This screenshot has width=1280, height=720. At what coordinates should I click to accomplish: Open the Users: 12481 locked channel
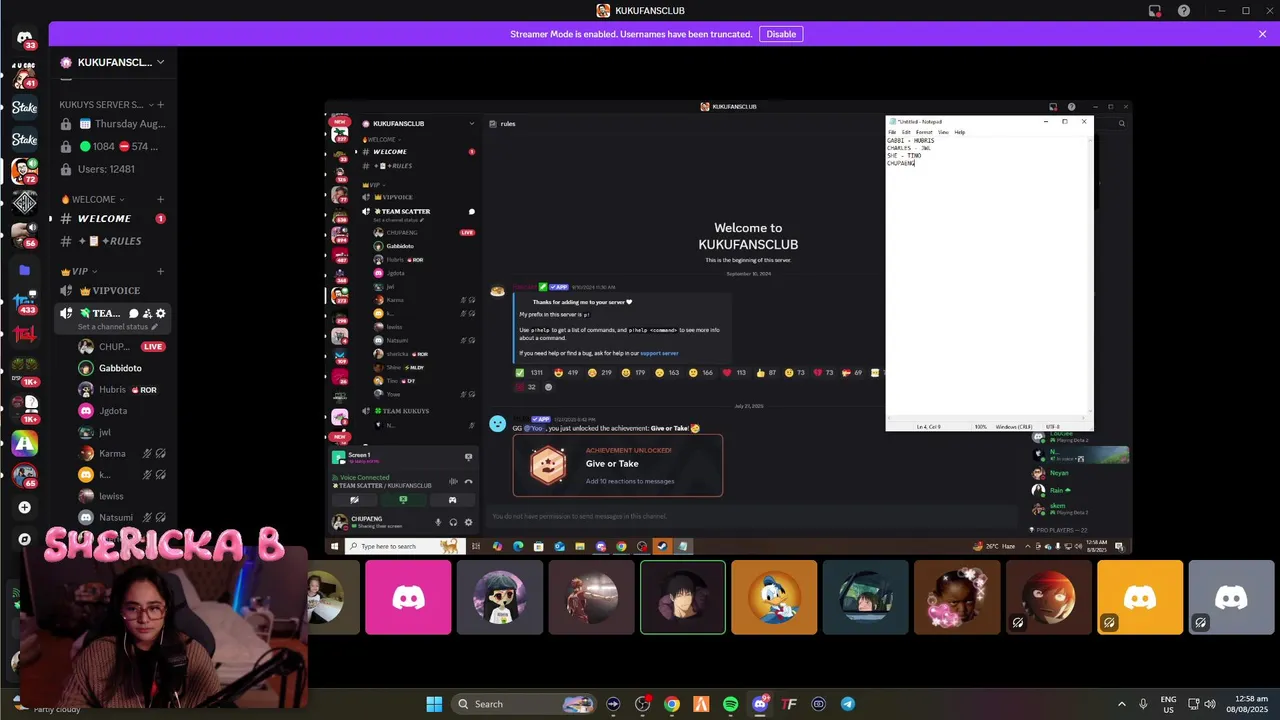[x=112, y=169]
